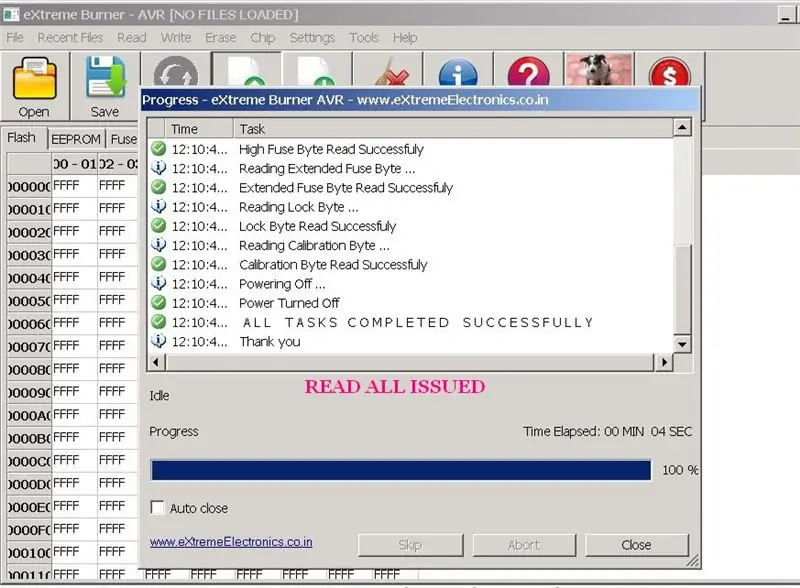Click info icon beside Reading Lock Byte
This screenshot has width=800, height=588.
coord(159,206)
